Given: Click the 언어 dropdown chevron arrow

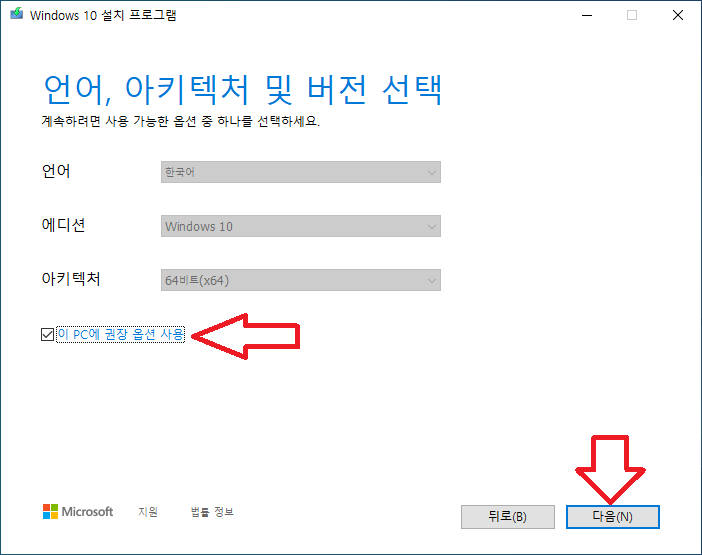Looking at the screenshot, I should pyautogui.click(x=431, y=173).
